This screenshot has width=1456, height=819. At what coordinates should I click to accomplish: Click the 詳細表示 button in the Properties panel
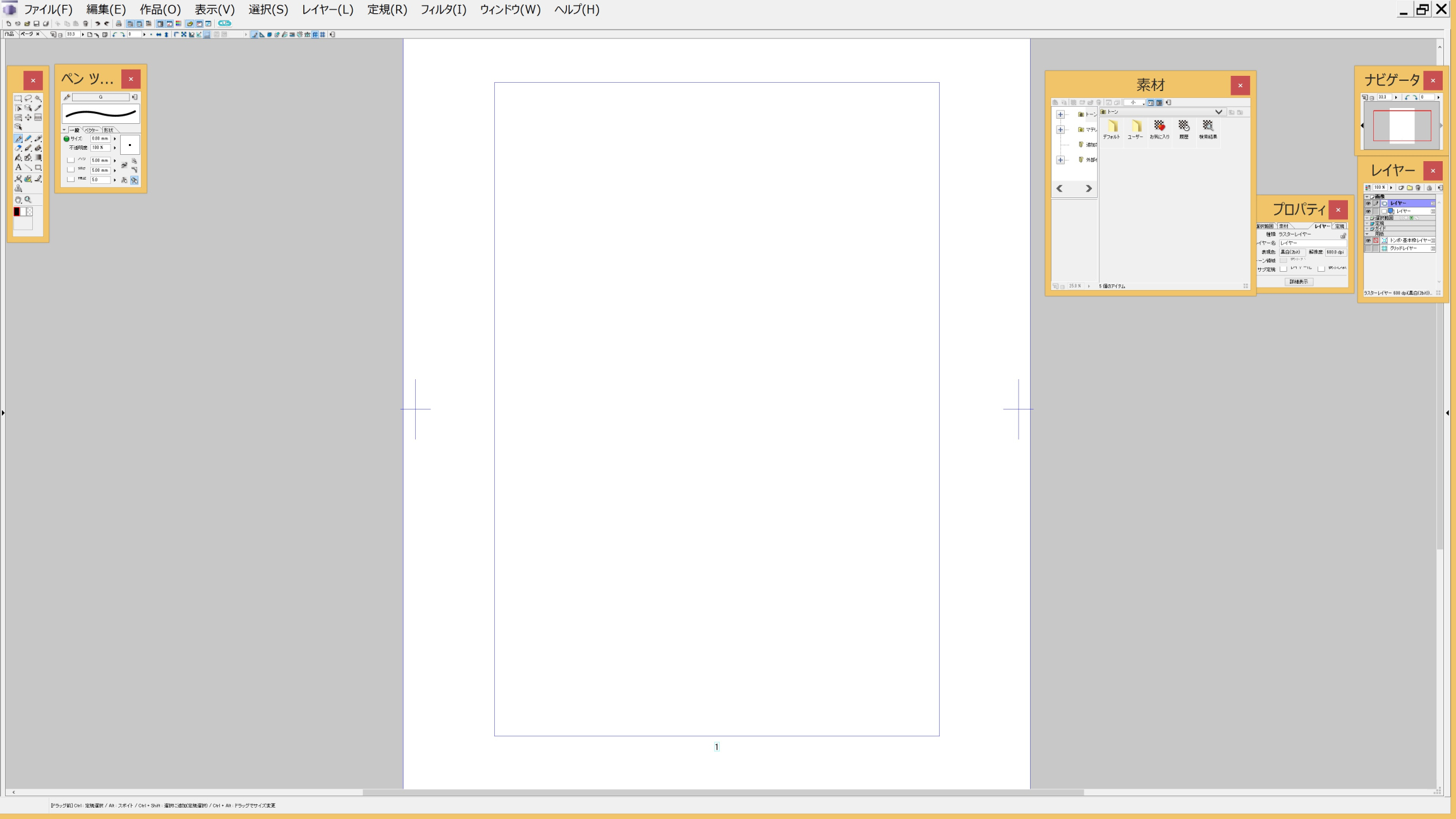[x=1299, y=282]
